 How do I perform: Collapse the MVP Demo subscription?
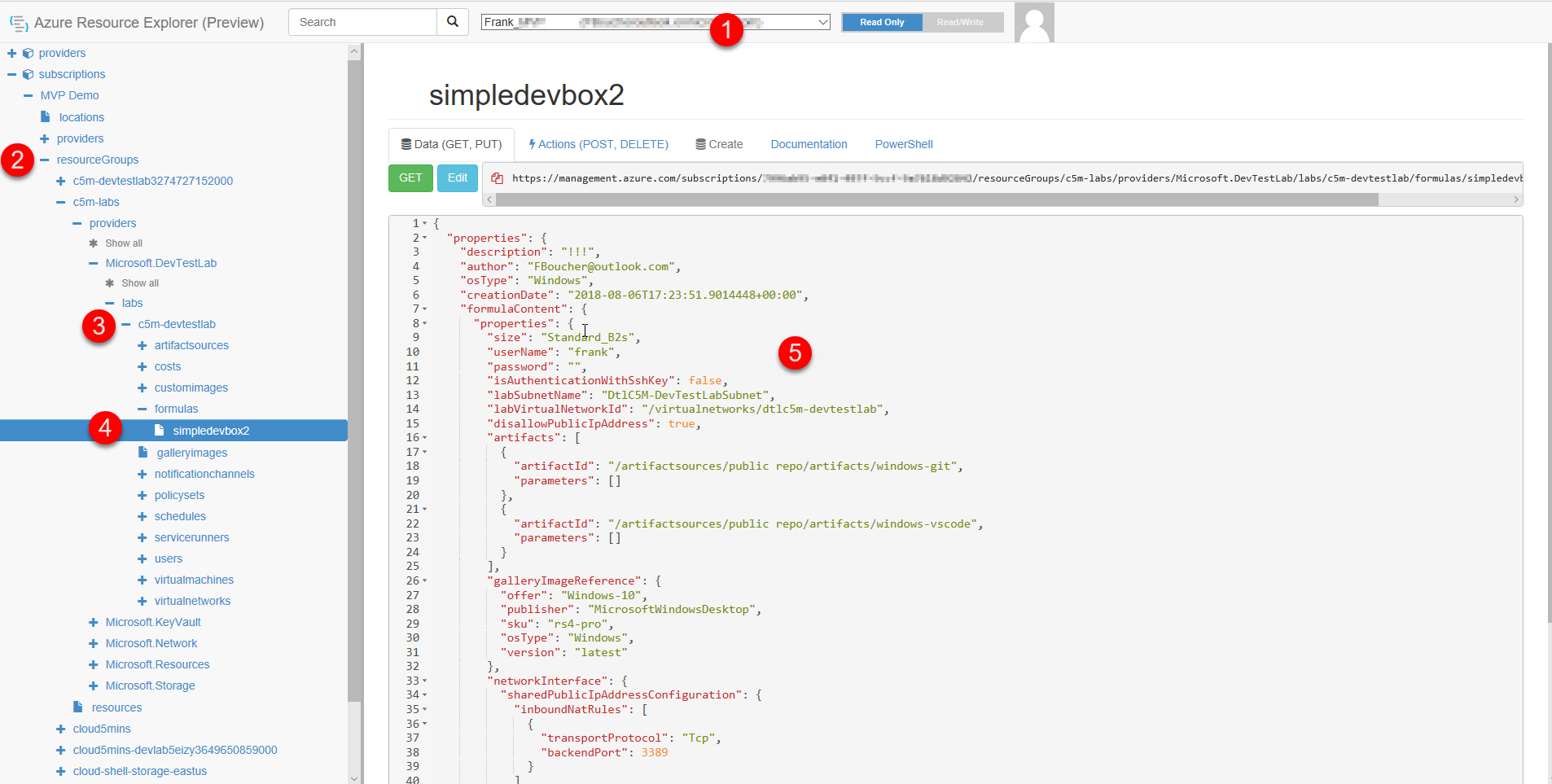28,95
